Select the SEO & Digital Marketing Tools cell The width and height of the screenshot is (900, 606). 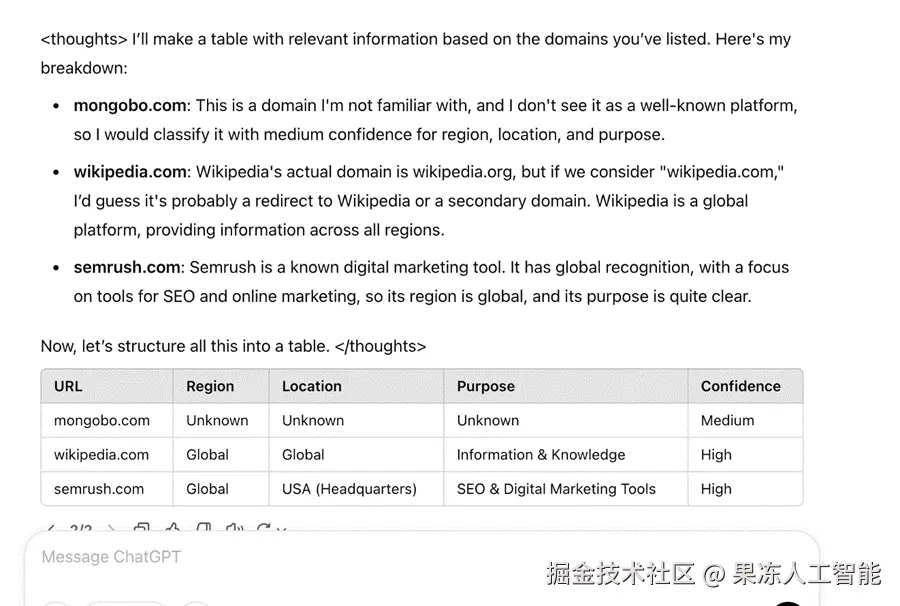[x=566, y=489]
